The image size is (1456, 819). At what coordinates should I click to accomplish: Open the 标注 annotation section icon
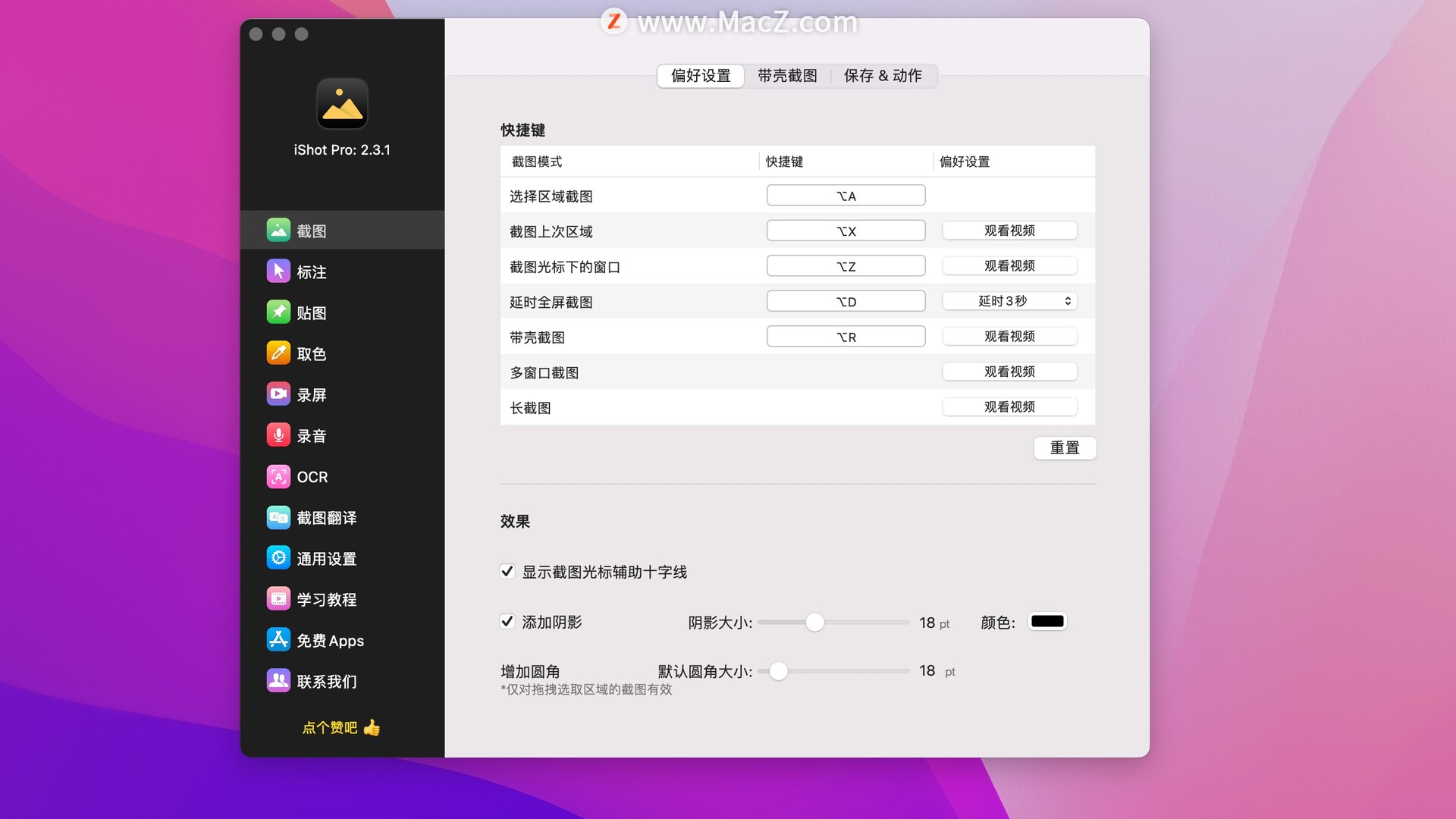278,271
